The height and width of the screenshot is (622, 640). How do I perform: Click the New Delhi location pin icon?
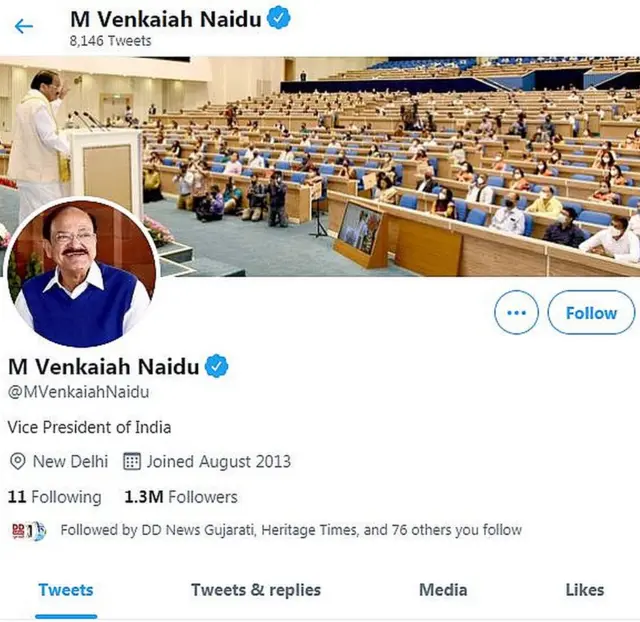(x=17, y=461)
